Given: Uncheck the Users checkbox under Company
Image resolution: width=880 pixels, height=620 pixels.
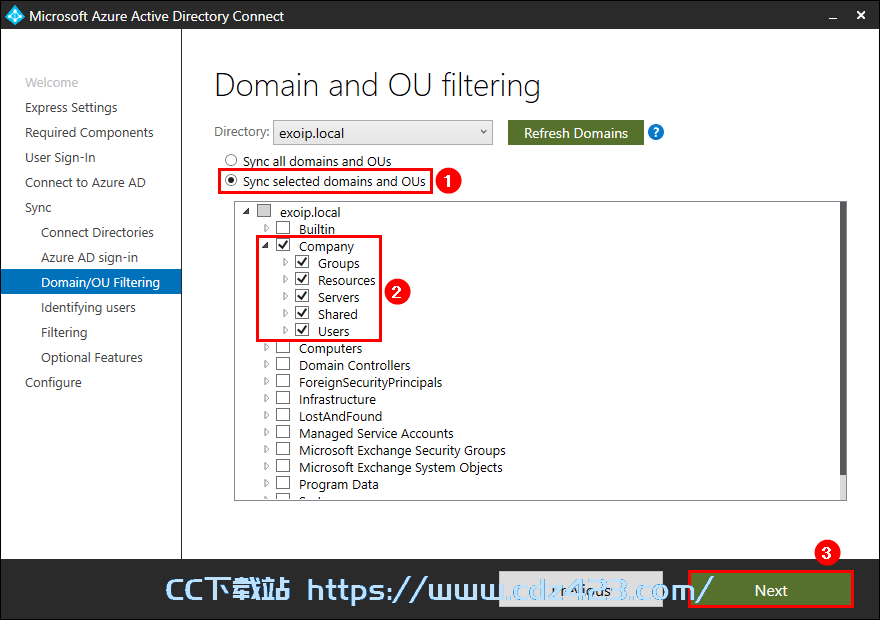Looking at the screenshot, I should (302, 330).
